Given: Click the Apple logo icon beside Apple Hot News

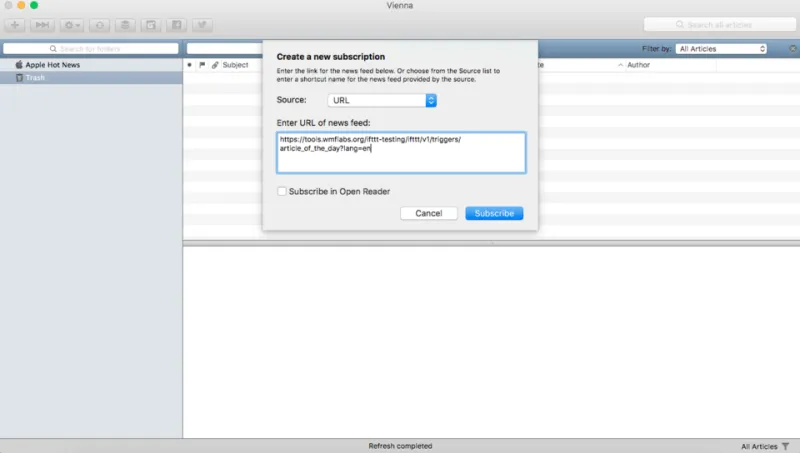Looking at the screenshot, I should click(19, 65).
